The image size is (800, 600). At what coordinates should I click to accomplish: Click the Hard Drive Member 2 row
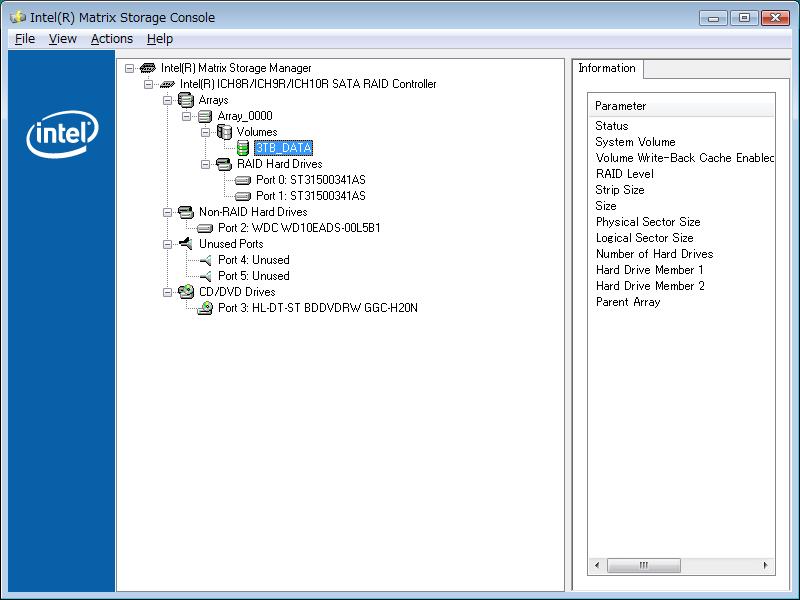coord(682,286)
